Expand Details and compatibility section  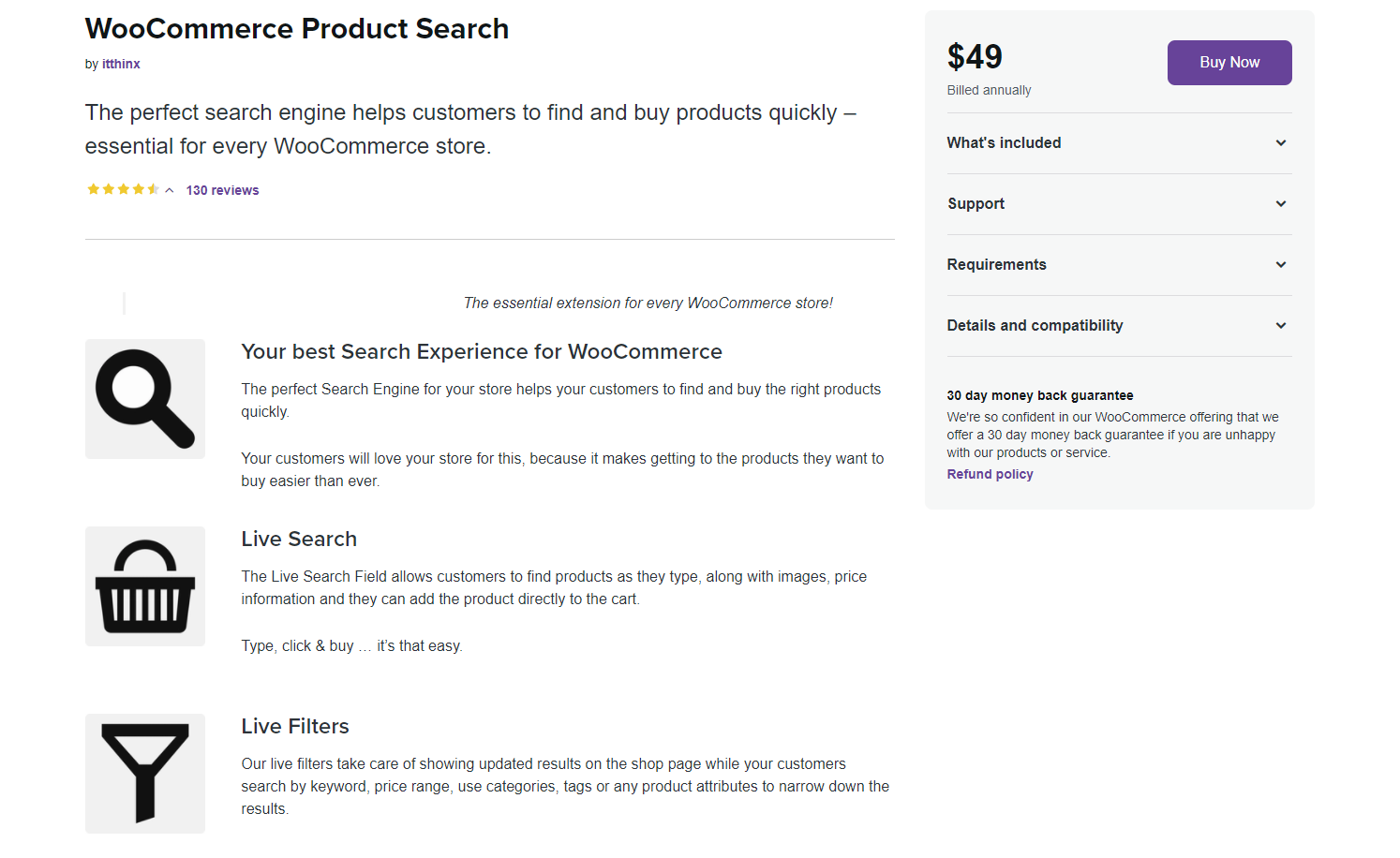[x=1035, y=326]
